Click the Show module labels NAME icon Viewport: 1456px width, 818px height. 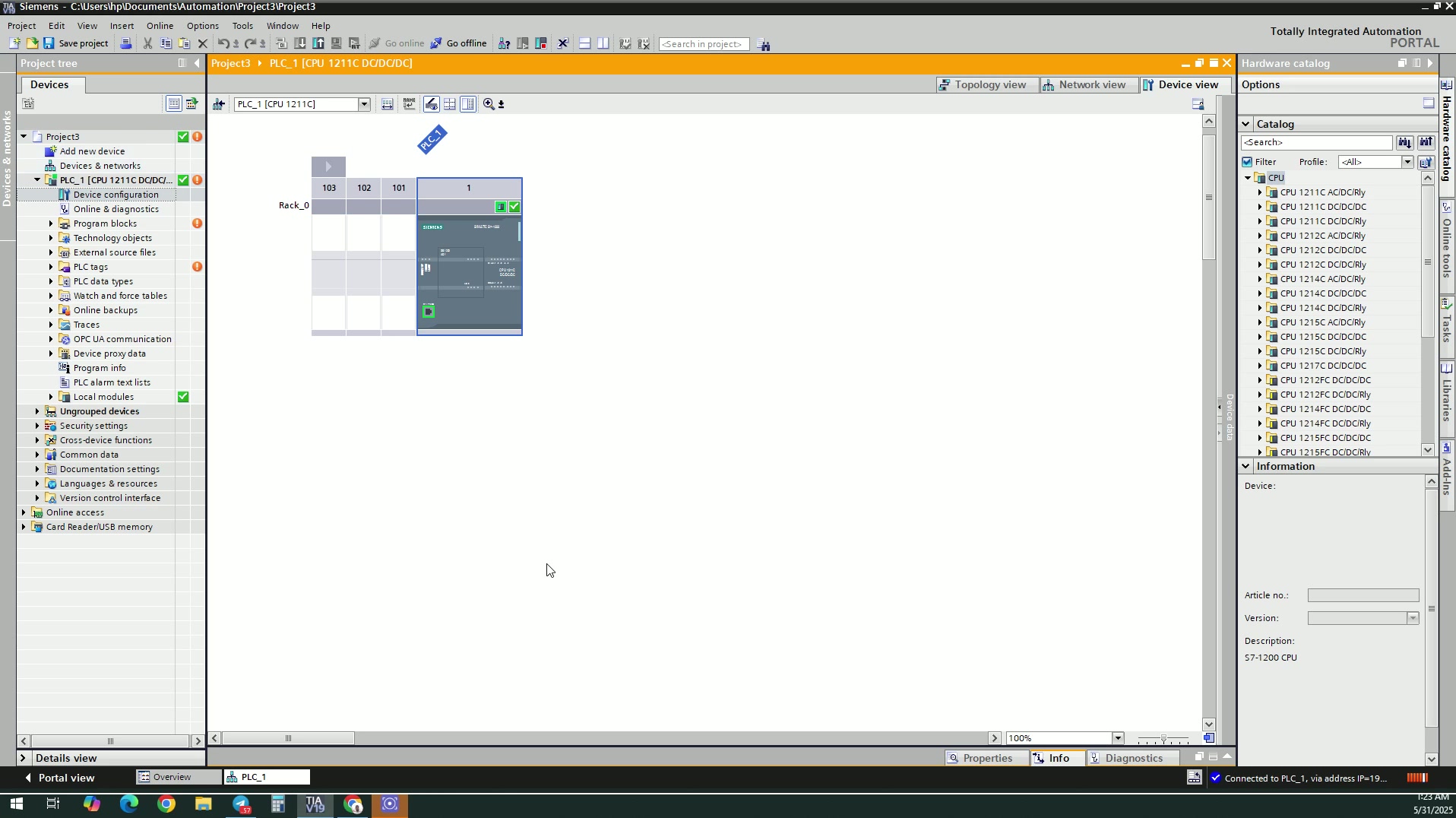coord(410,104)
